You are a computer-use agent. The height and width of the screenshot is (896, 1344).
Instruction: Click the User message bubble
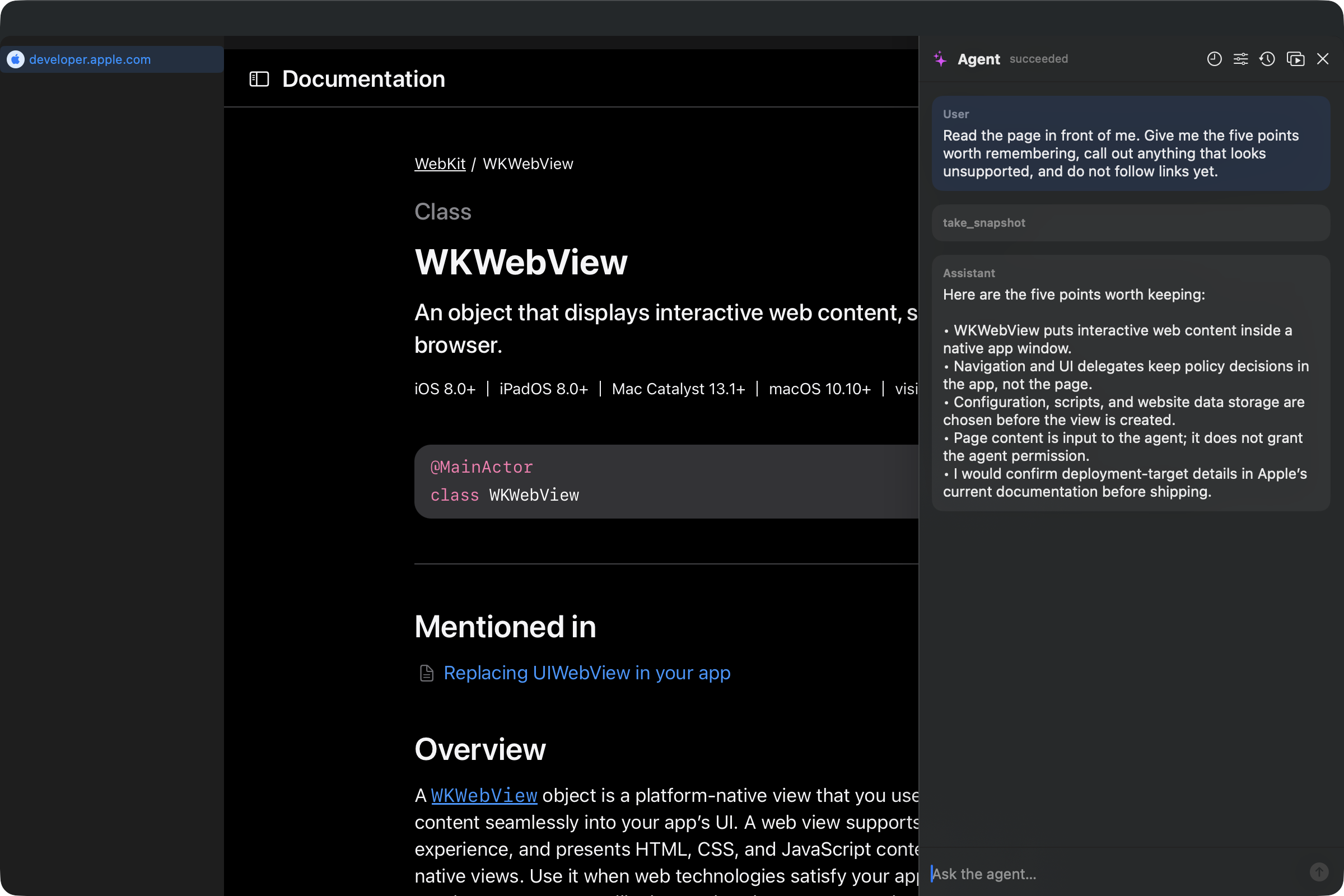[x=1131, y=143]
